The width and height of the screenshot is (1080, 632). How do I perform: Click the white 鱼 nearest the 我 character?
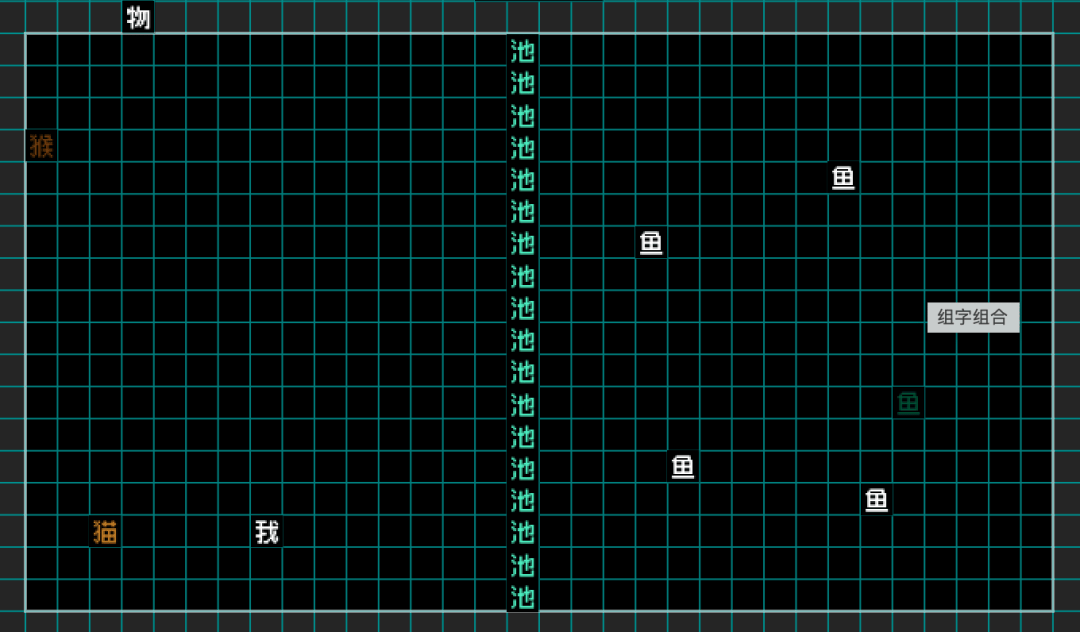683,467
